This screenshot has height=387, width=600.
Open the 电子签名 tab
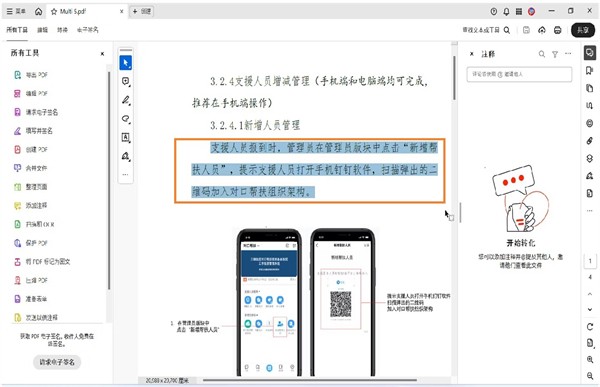point(88,30)
